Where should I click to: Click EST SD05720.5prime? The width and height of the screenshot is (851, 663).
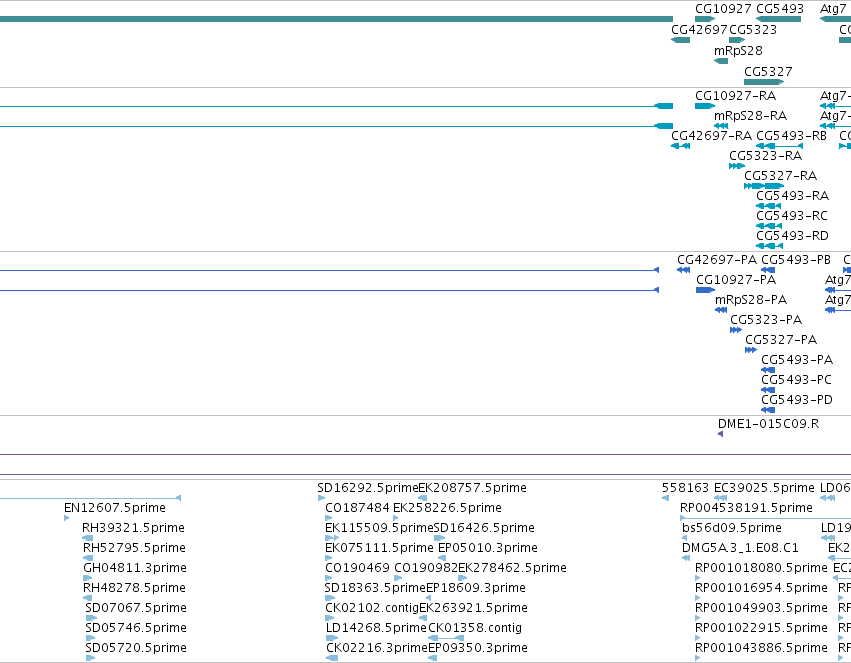[x=90, y=659]
